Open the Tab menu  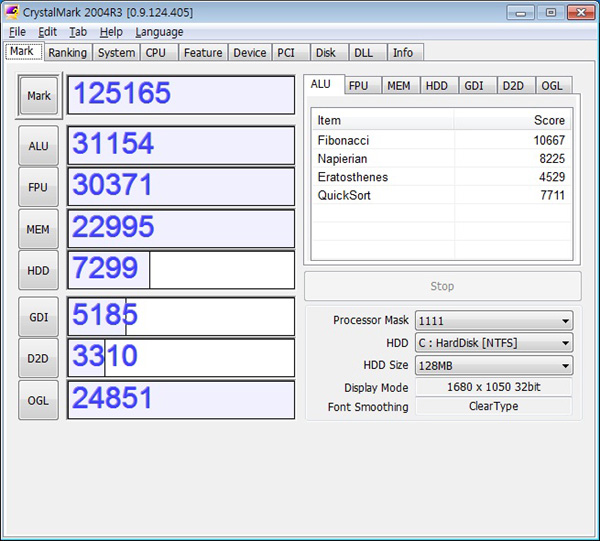coord(78,32)
